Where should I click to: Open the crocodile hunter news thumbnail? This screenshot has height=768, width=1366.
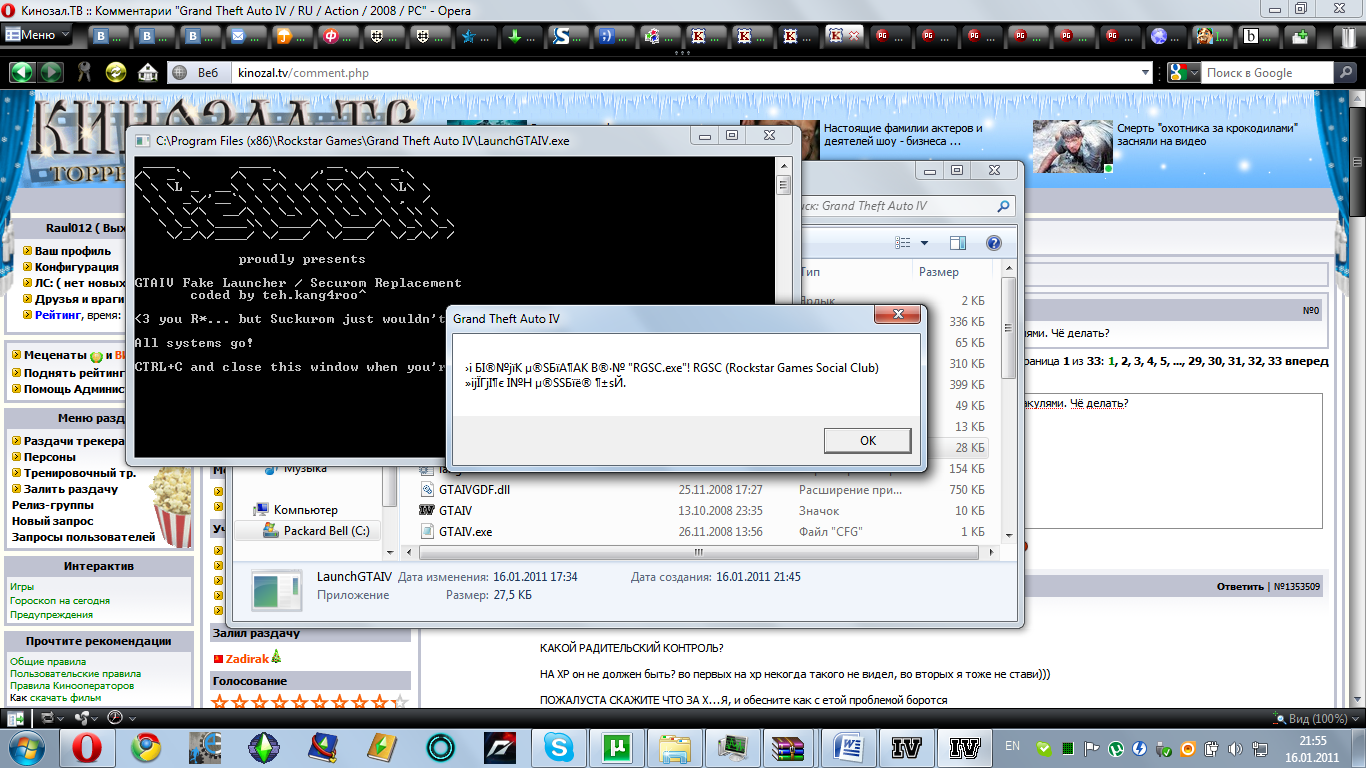[x=1072, y=147]
